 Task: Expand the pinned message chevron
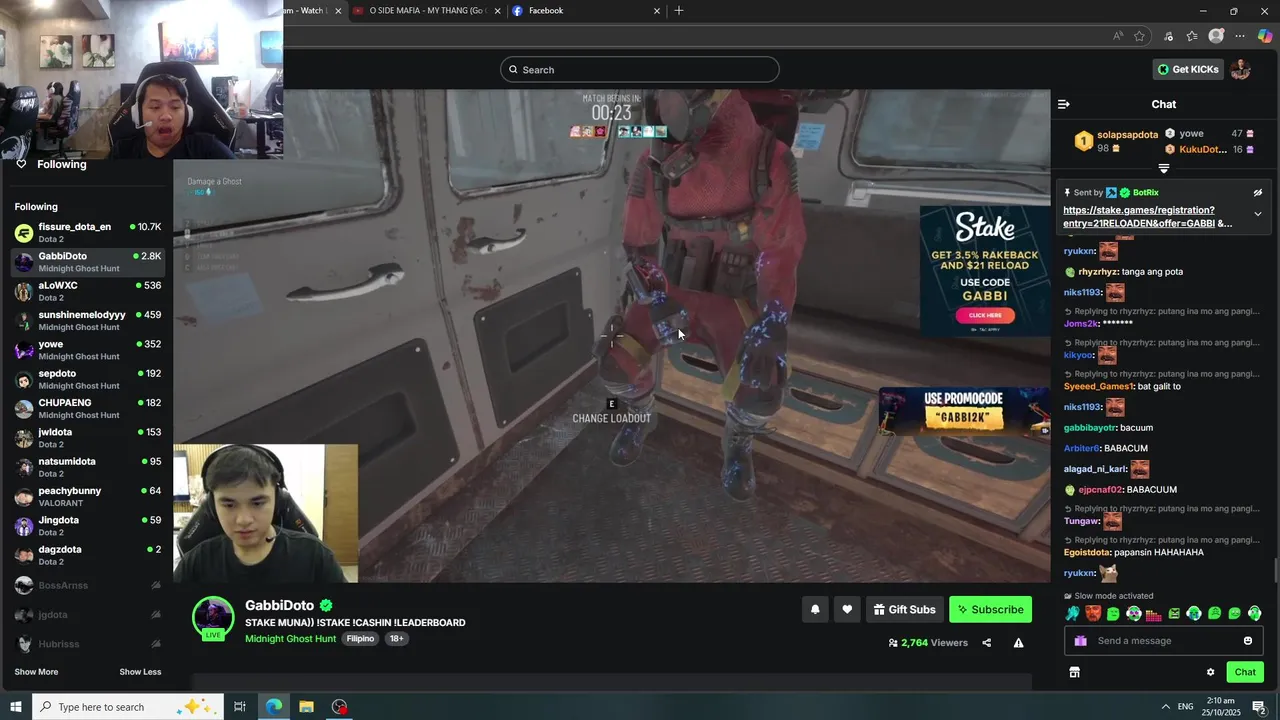[x=1258, y=214]
